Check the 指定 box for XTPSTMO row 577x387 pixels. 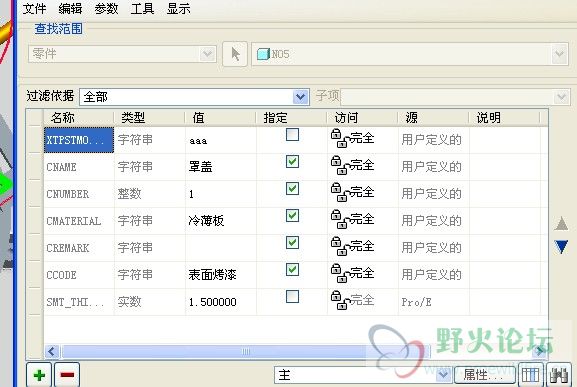click(x=292, y=135)
